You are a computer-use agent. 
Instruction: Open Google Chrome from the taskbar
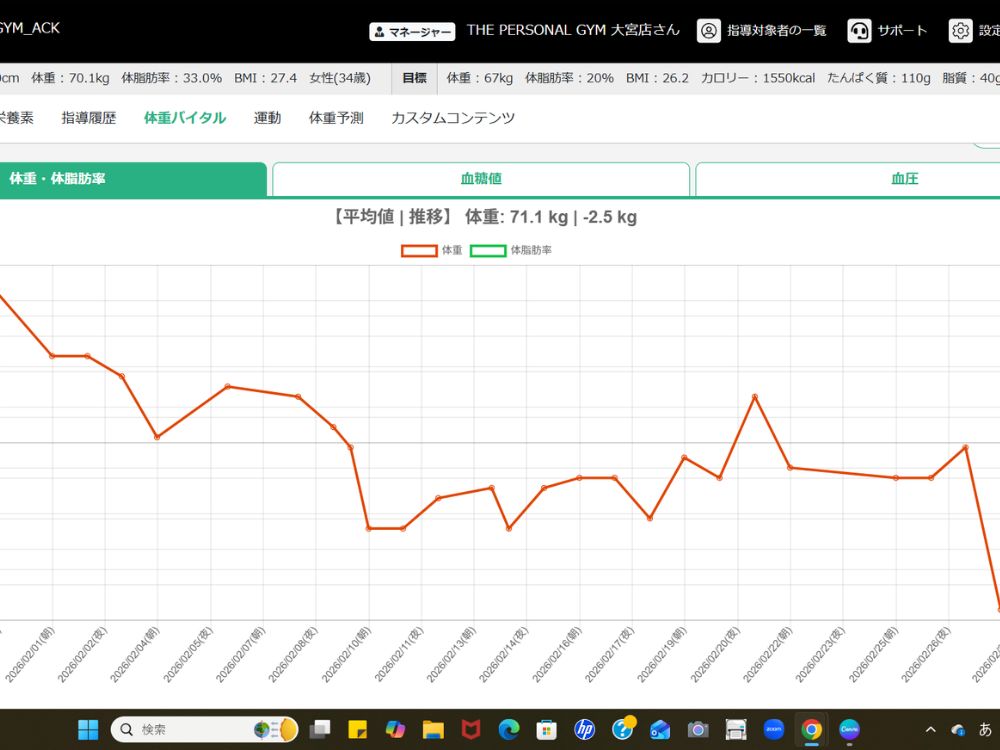coord(812,729)
